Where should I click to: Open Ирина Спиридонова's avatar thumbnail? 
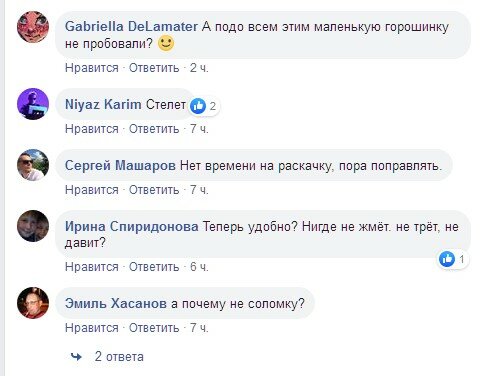[x=33, y=226]
